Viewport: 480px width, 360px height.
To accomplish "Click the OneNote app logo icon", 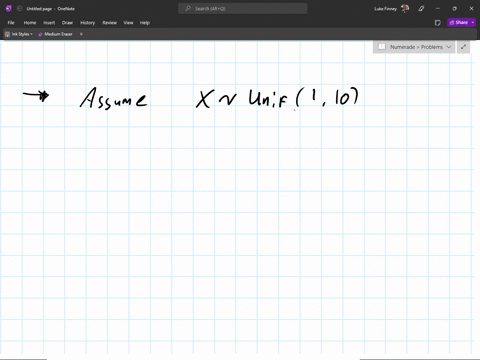I will (x=9, y=9).
